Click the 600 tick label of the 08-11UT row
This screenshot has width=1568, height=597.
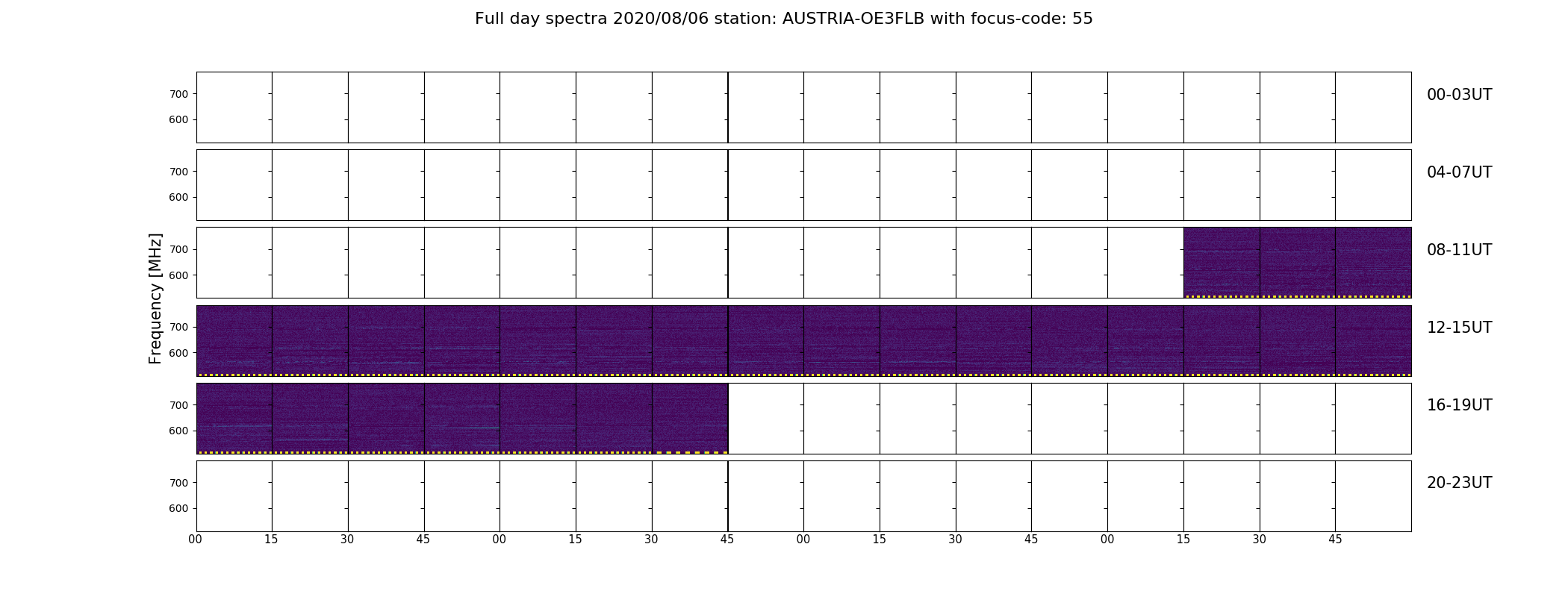(178, 275)
